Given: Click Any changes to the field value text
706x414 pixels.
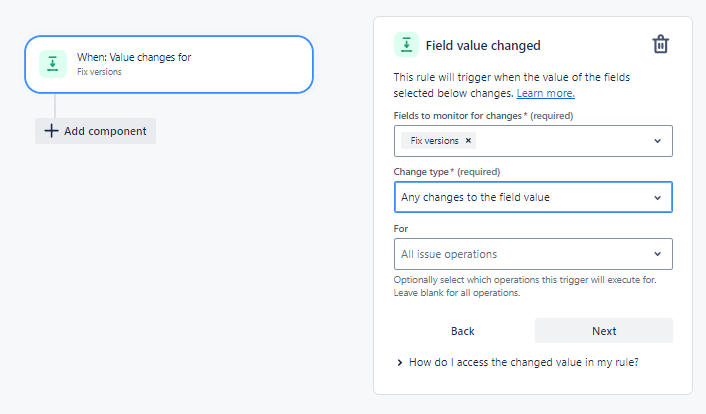Looking at the screenshot, I should click(x=475, y=197).
